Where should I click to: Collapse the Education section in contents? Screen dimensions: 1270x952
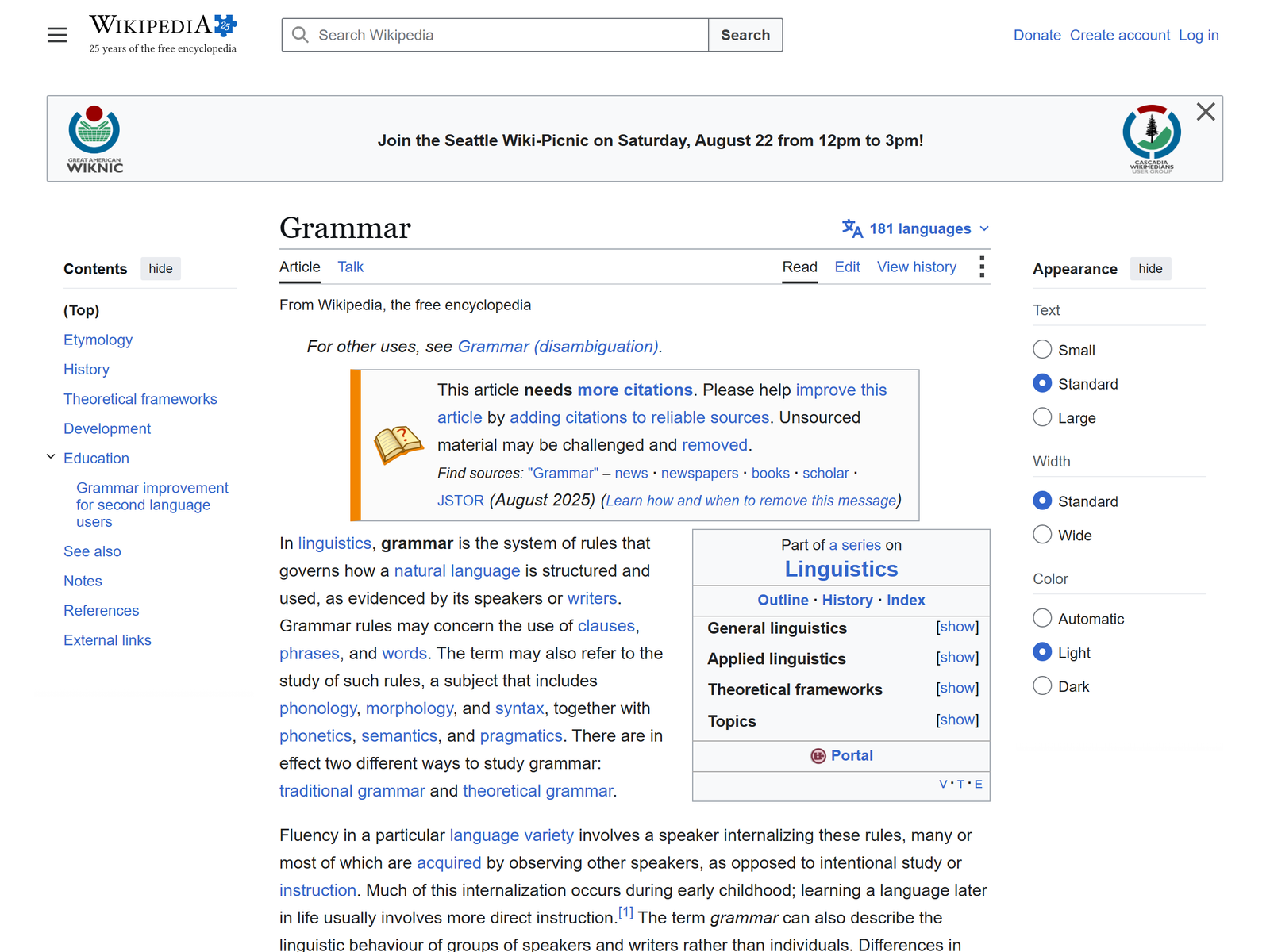[x=51, y=457]
